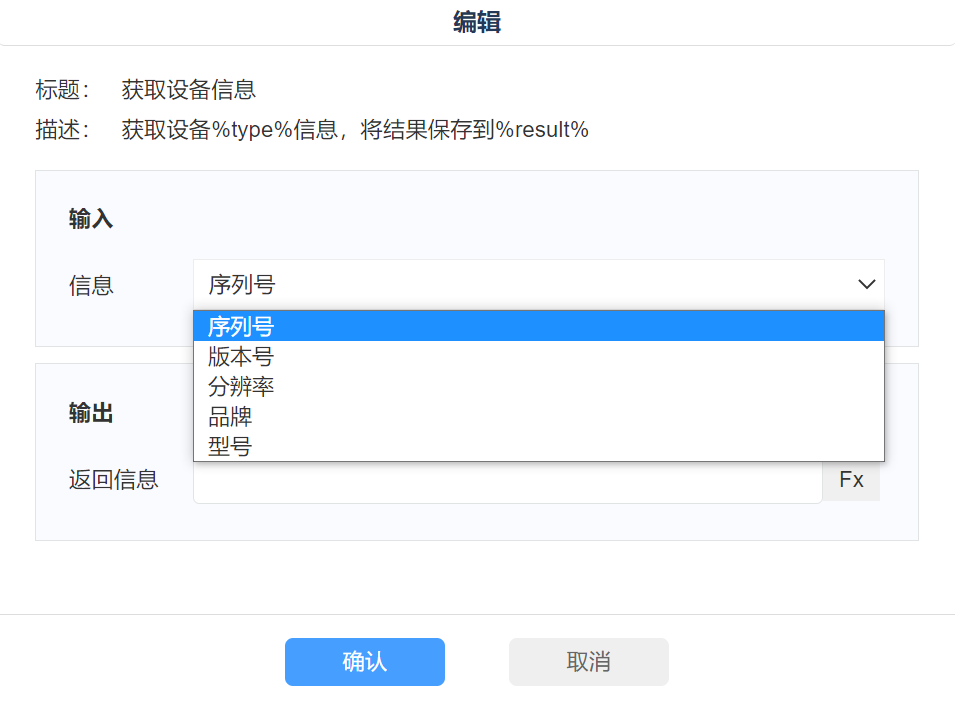This screenshot has width=955, height=707.
Task: Click the 输出 section heading
Action: coord(91,414)
